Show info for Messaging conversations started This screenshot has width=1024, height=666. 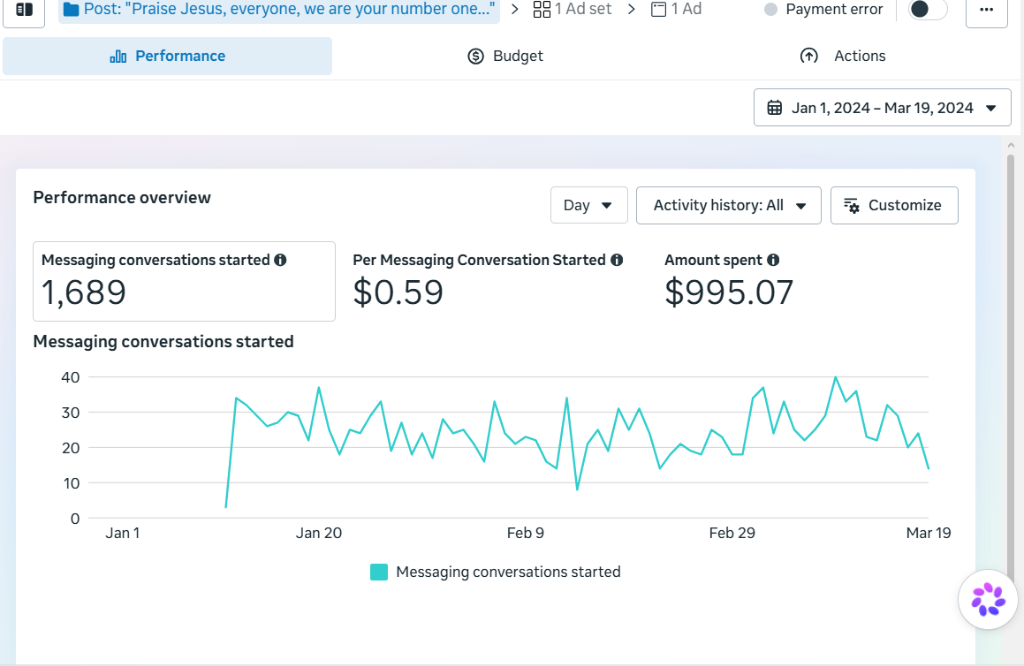click(280, 260)
